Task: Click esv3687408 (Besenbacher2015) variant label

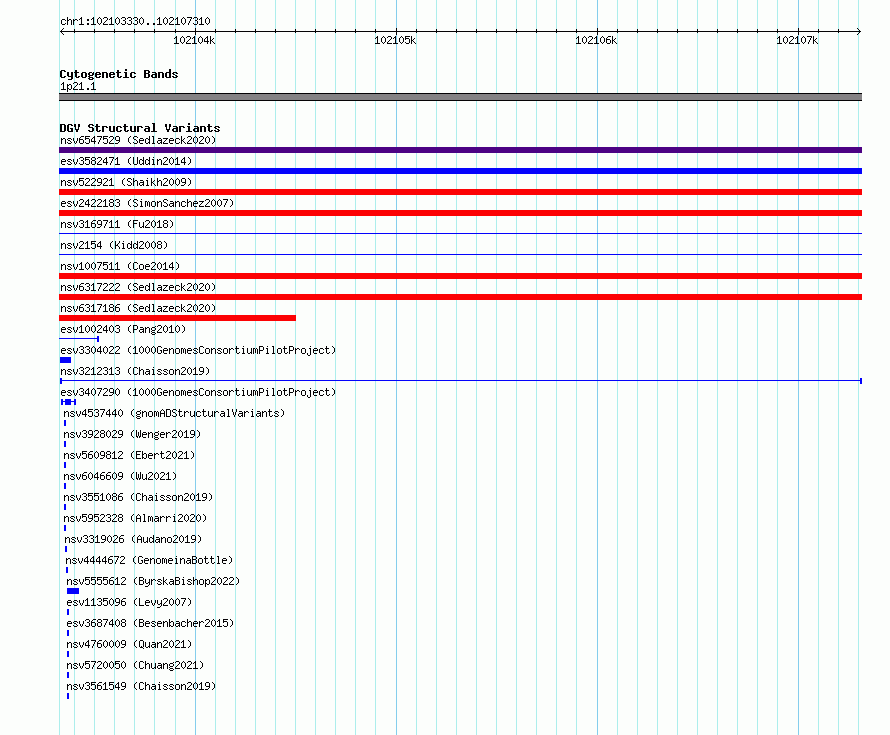Action: (150, 623)
